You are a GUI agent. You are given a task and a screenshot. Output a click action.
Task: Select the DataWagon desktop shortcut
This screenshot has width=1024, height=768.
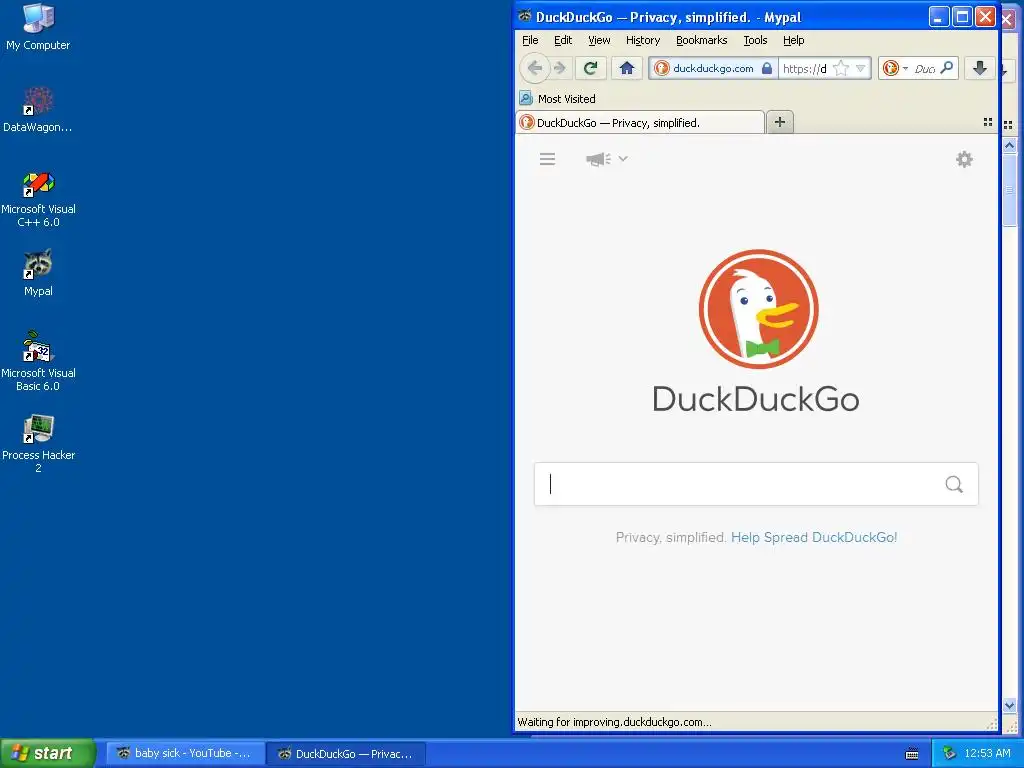click(x=38, y=110)
